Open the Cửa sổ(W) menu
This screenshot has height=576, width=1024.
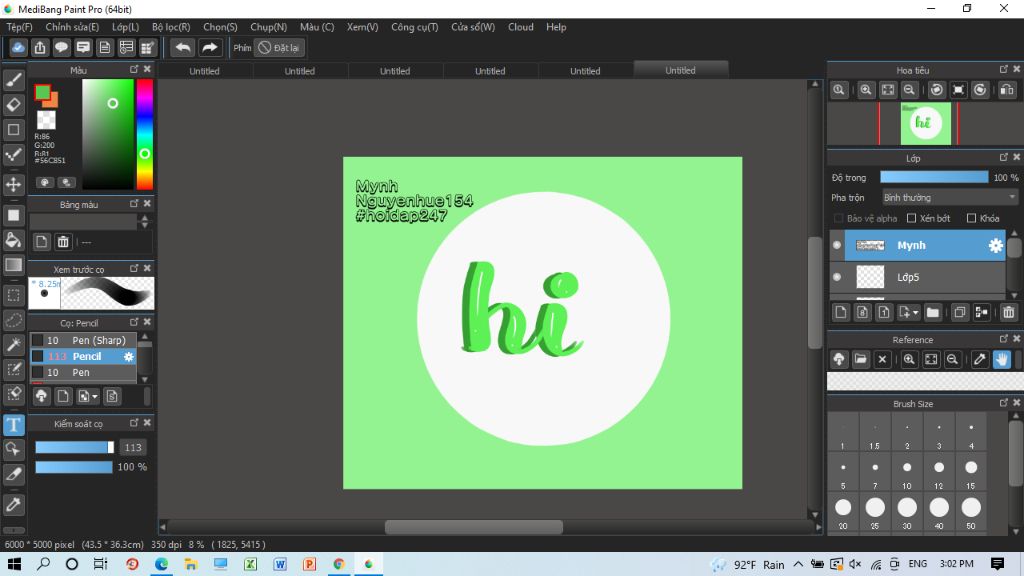tap(473, 27)
